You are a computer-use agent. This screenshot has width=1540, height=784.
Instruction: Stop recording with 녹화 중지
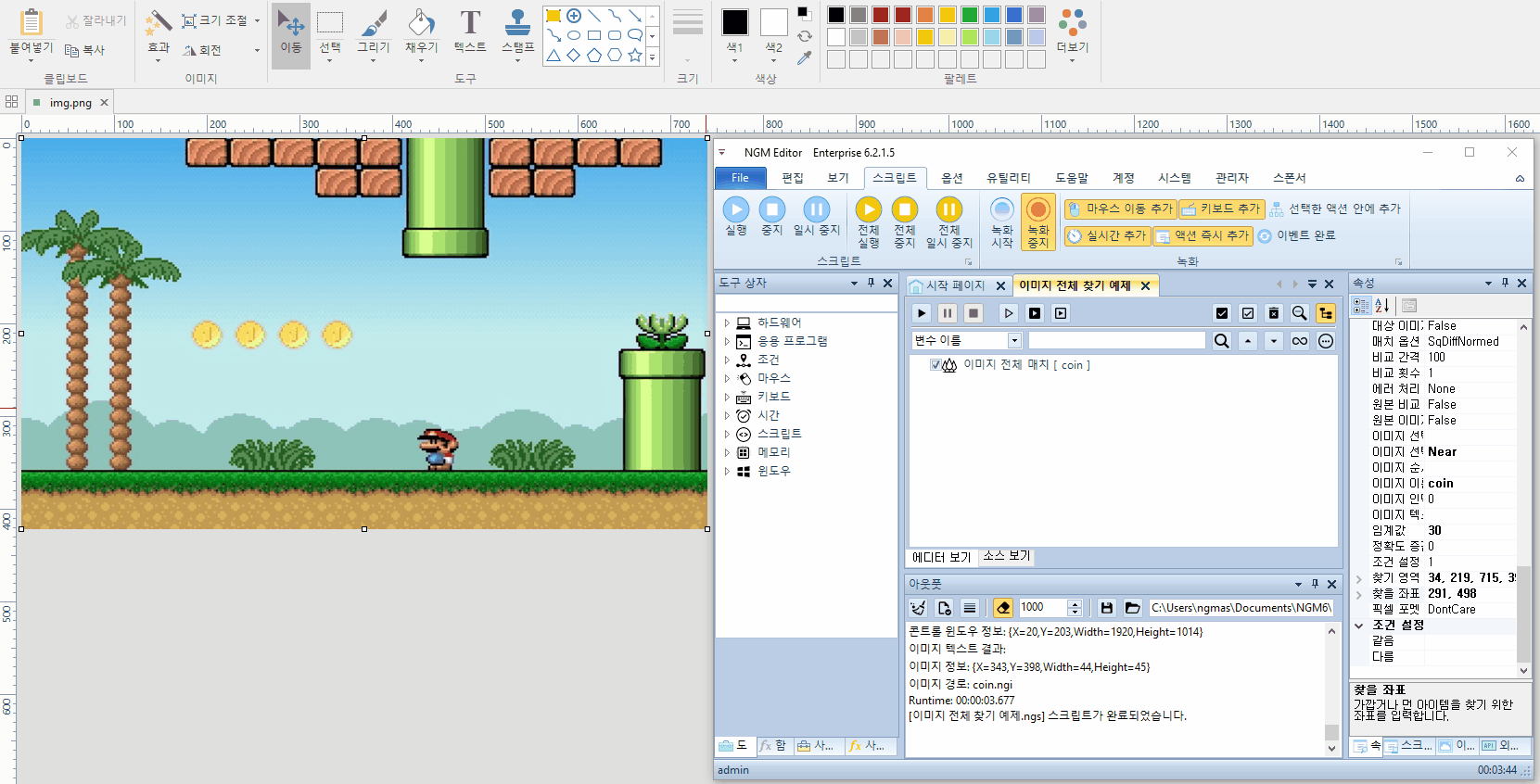click(1038, 222)
